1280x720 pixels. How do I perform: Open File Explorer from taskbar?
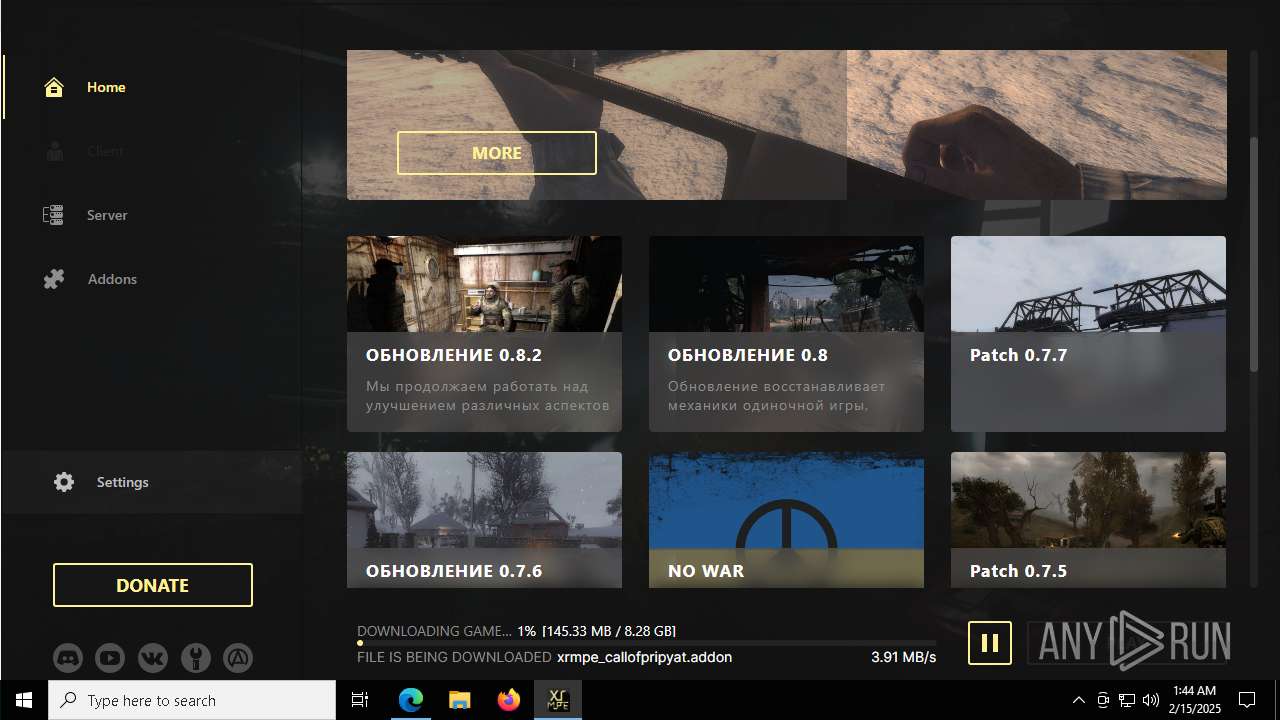[x=459, y=700]
